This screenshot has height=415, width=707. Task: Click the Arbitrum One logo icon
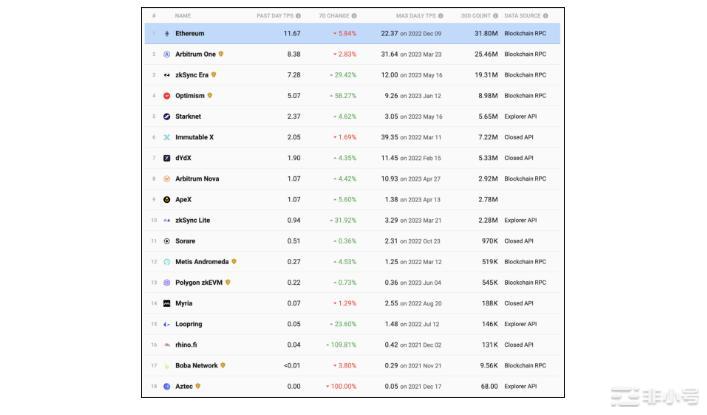[x=166, y=54]
